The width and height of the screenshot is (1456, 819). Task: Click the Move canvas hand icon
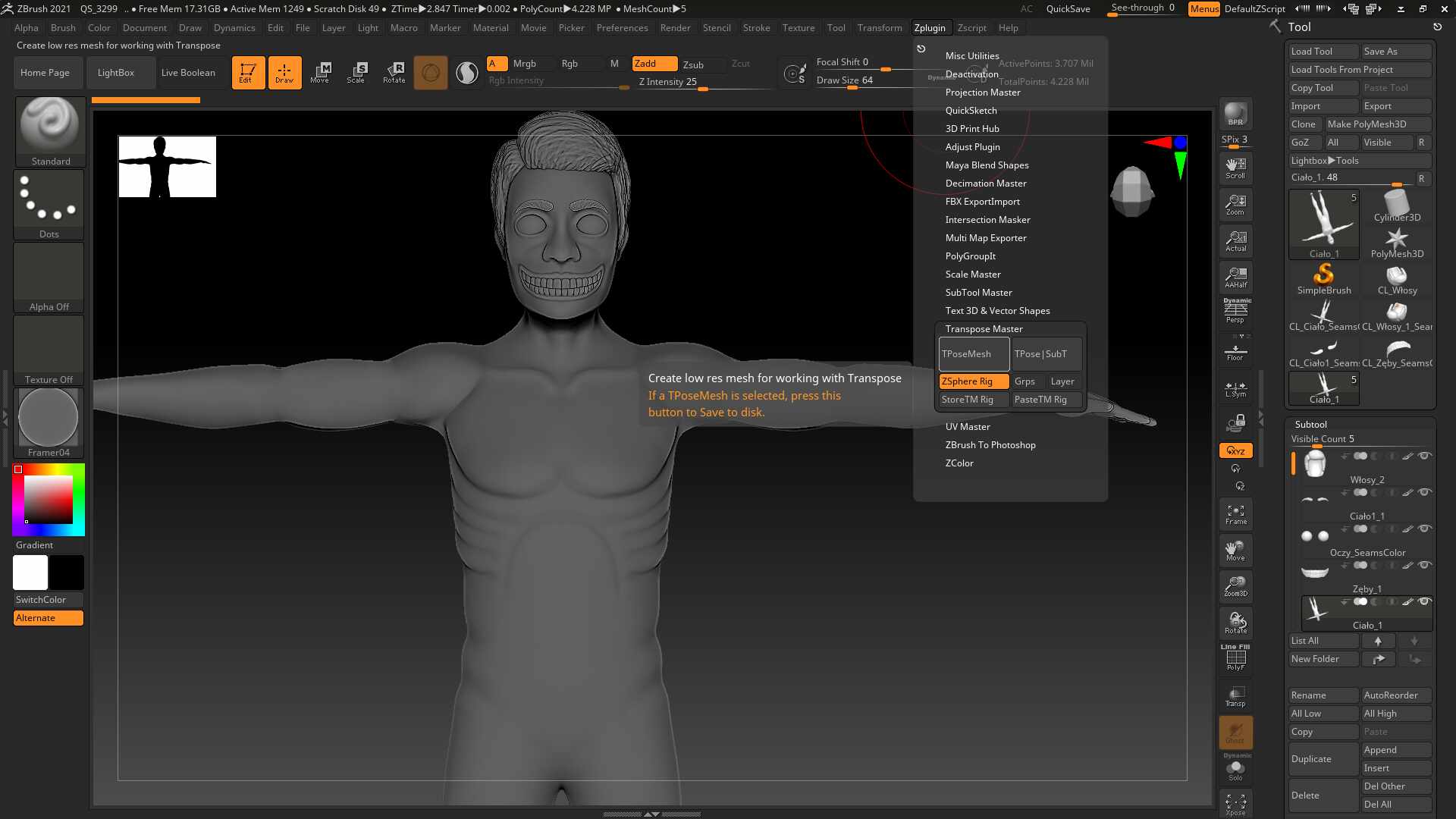(x=1235, y=551)
